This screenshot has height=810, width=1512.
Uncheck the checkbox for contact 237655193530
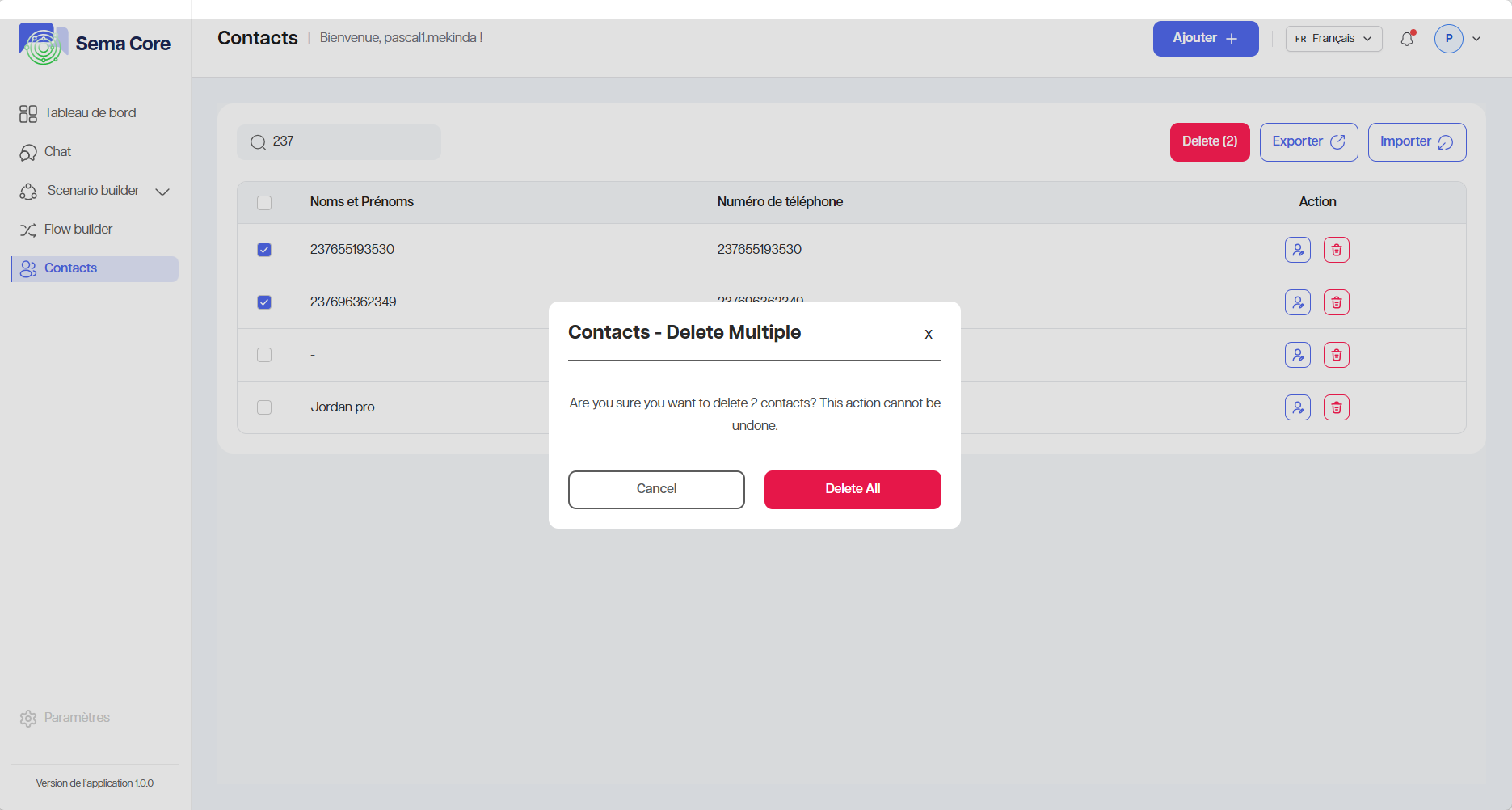coord(264,250)
